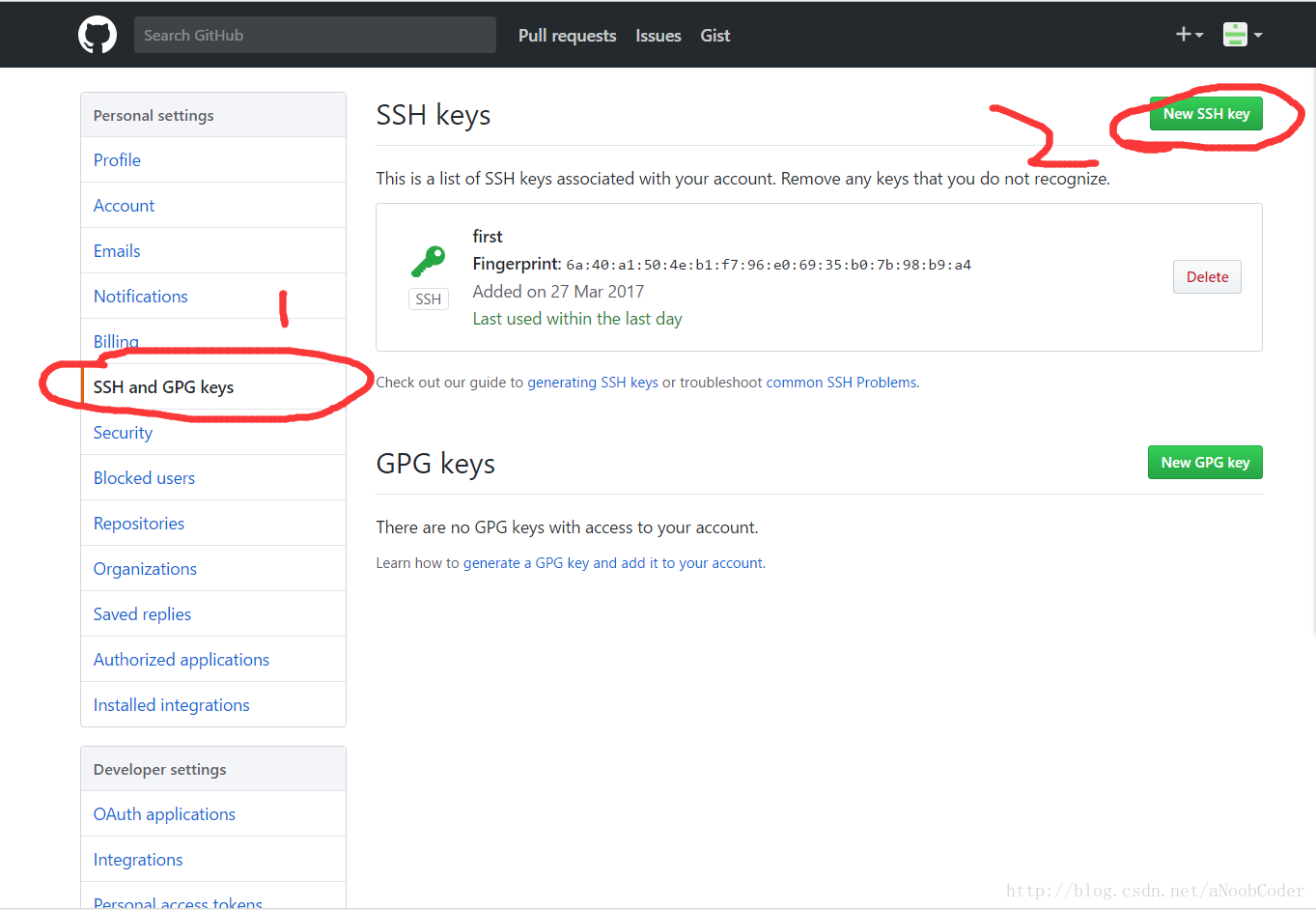
Task: Click the SSH key fingerprint text
Action: pyautogui.click(x=769, y=265)
